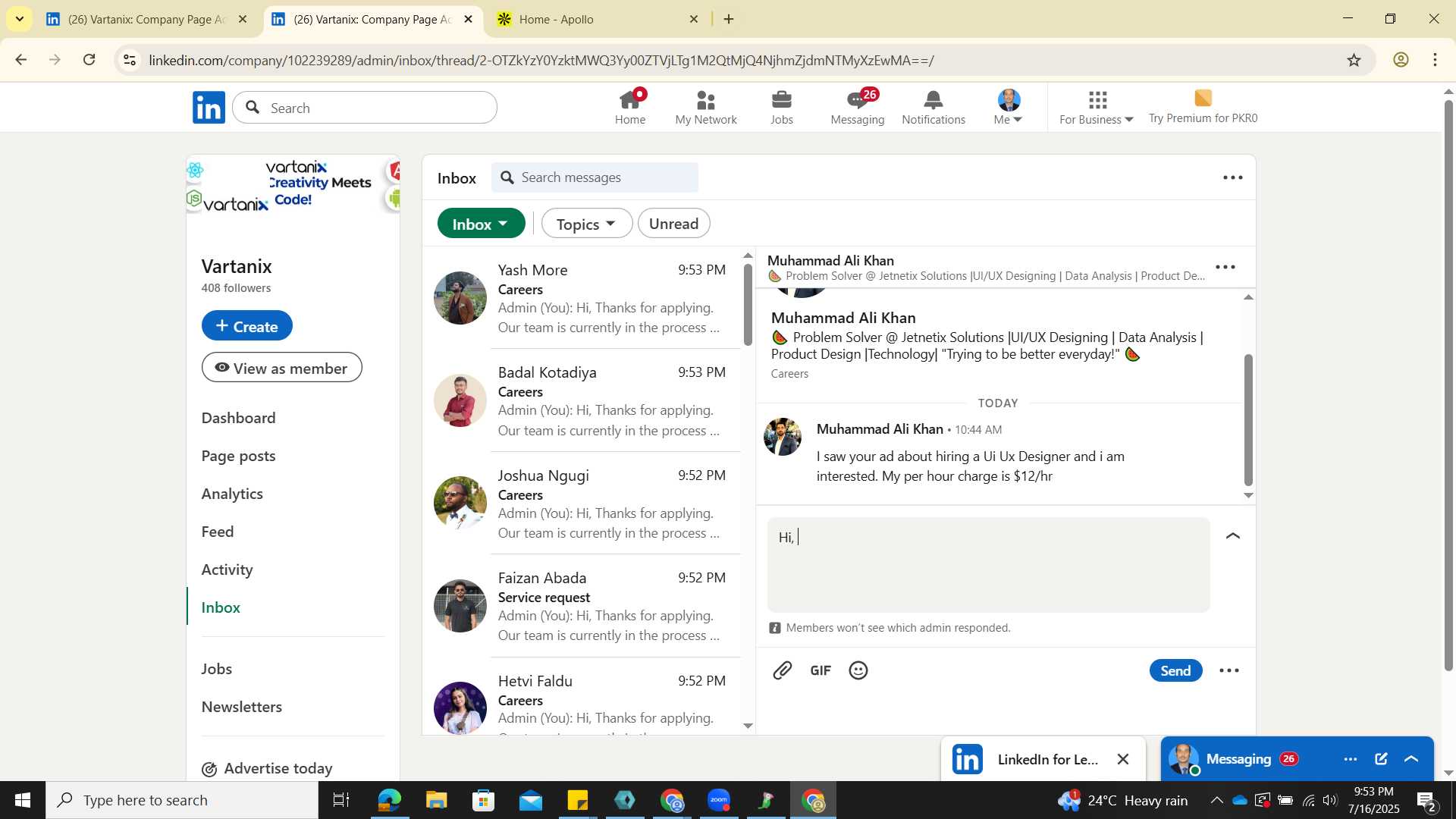Send the message
The width and height of the screenshot is (1456, 819).
(x=1175, y=670)
